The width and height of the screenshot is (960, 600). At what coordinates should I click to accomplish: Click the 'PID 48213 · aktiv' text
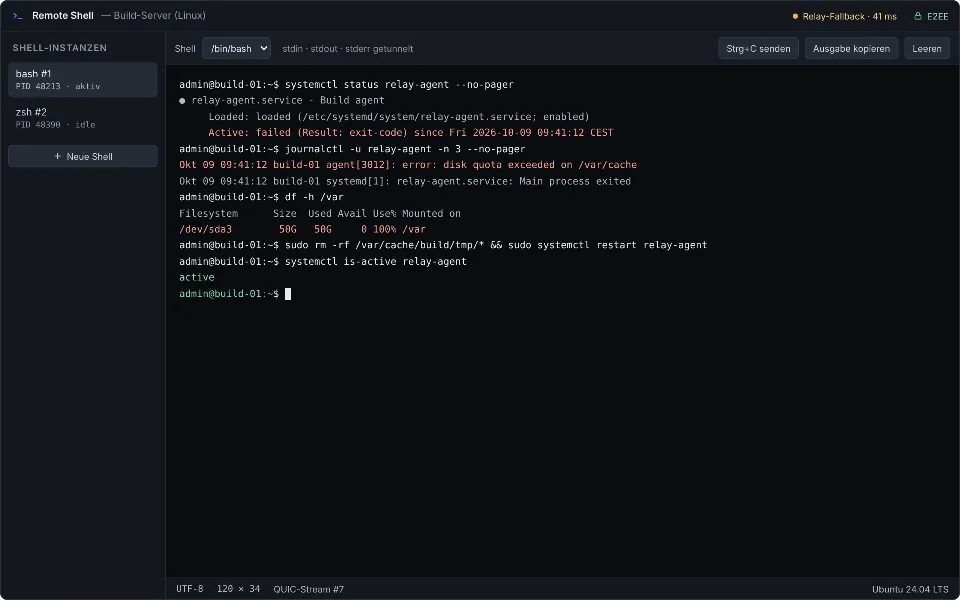pos(58,86)
